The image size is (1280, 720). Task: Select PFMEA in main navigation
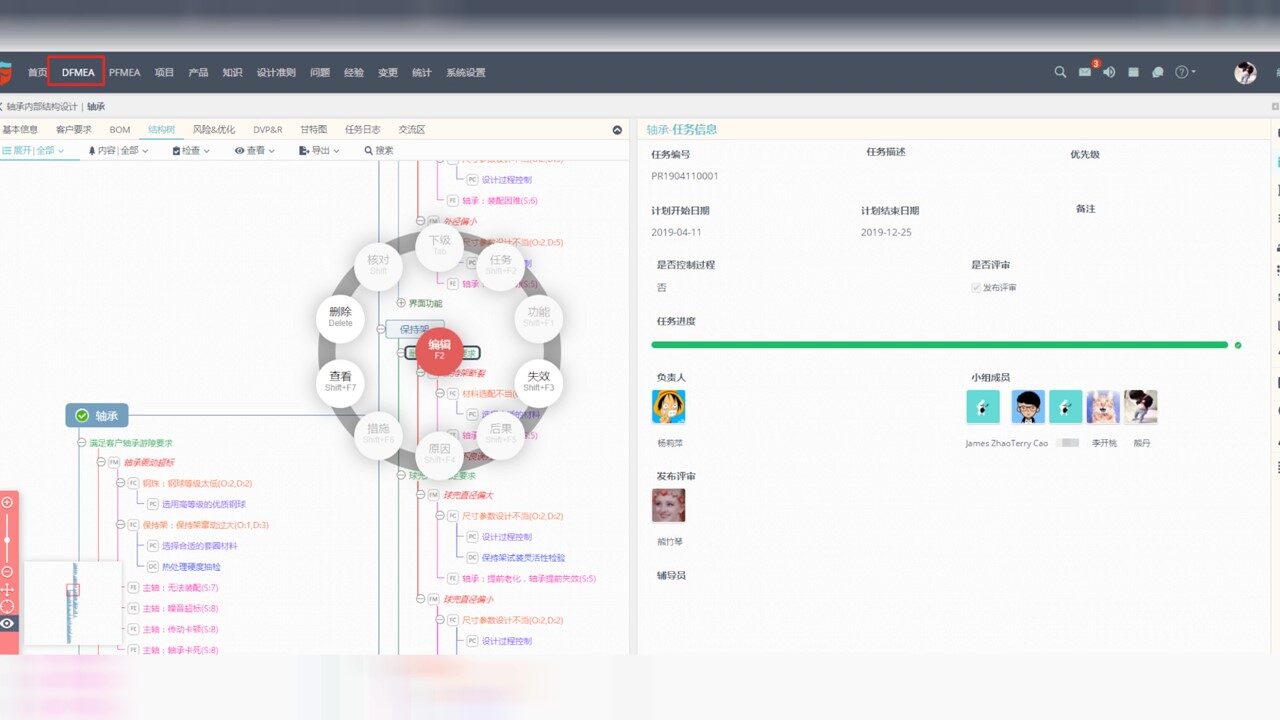(x=125, y=72)
